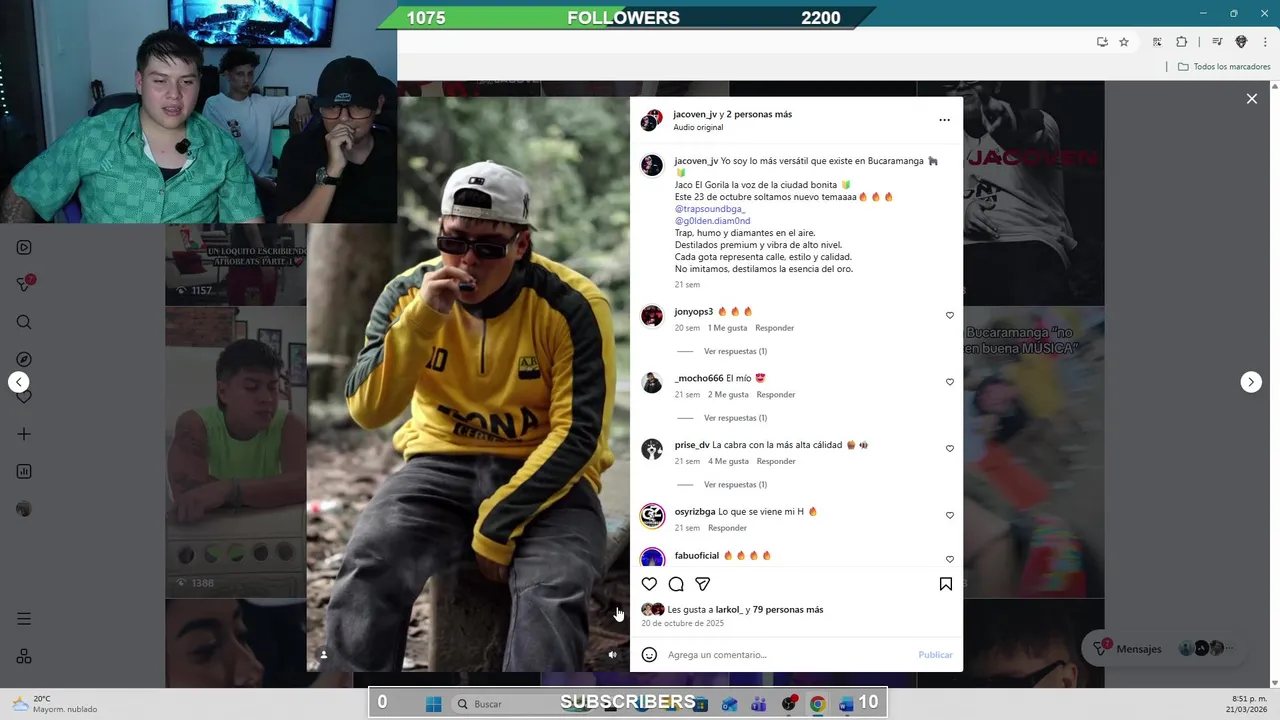1280x720 pixels.
Task: Open the hamburger More menu in sidebar
Action: (24, 619)
